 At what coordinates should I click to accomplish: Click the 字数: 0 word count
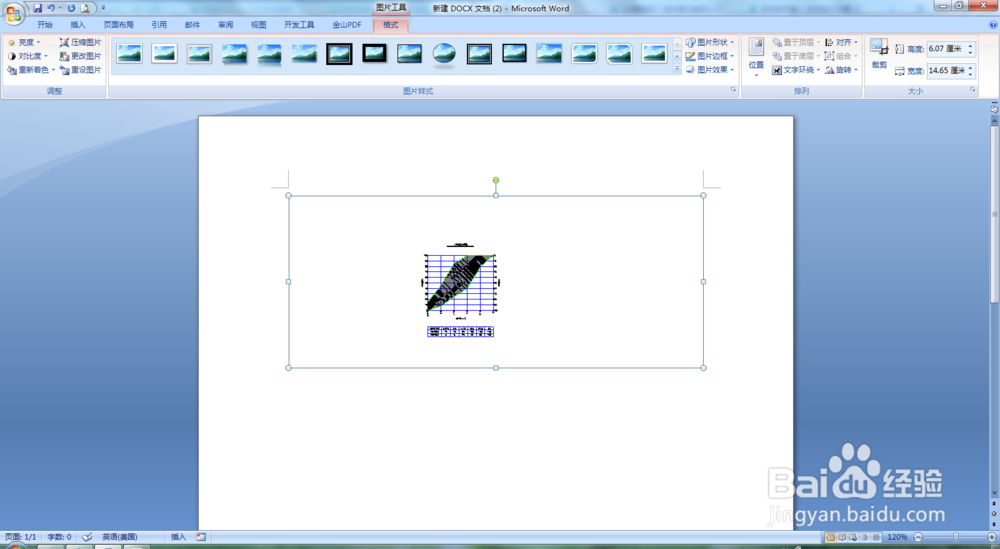point(59,537)
